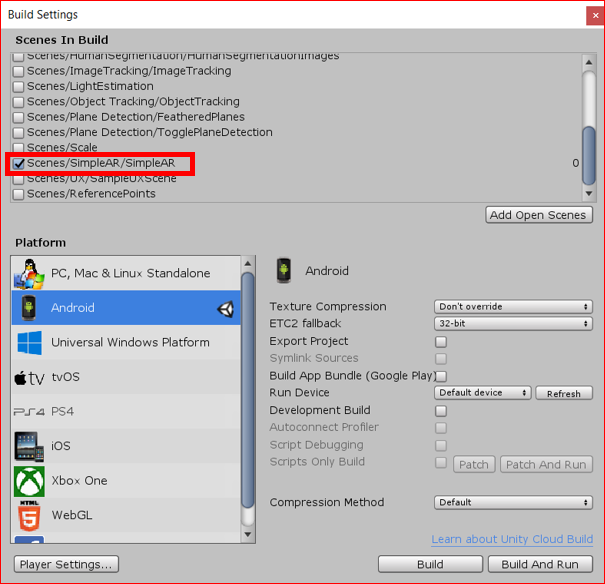The width and height of the screenshot is (605, 584).
Task: Select PC, Mac & Linux Standalone platform
Action: [126, 273]
